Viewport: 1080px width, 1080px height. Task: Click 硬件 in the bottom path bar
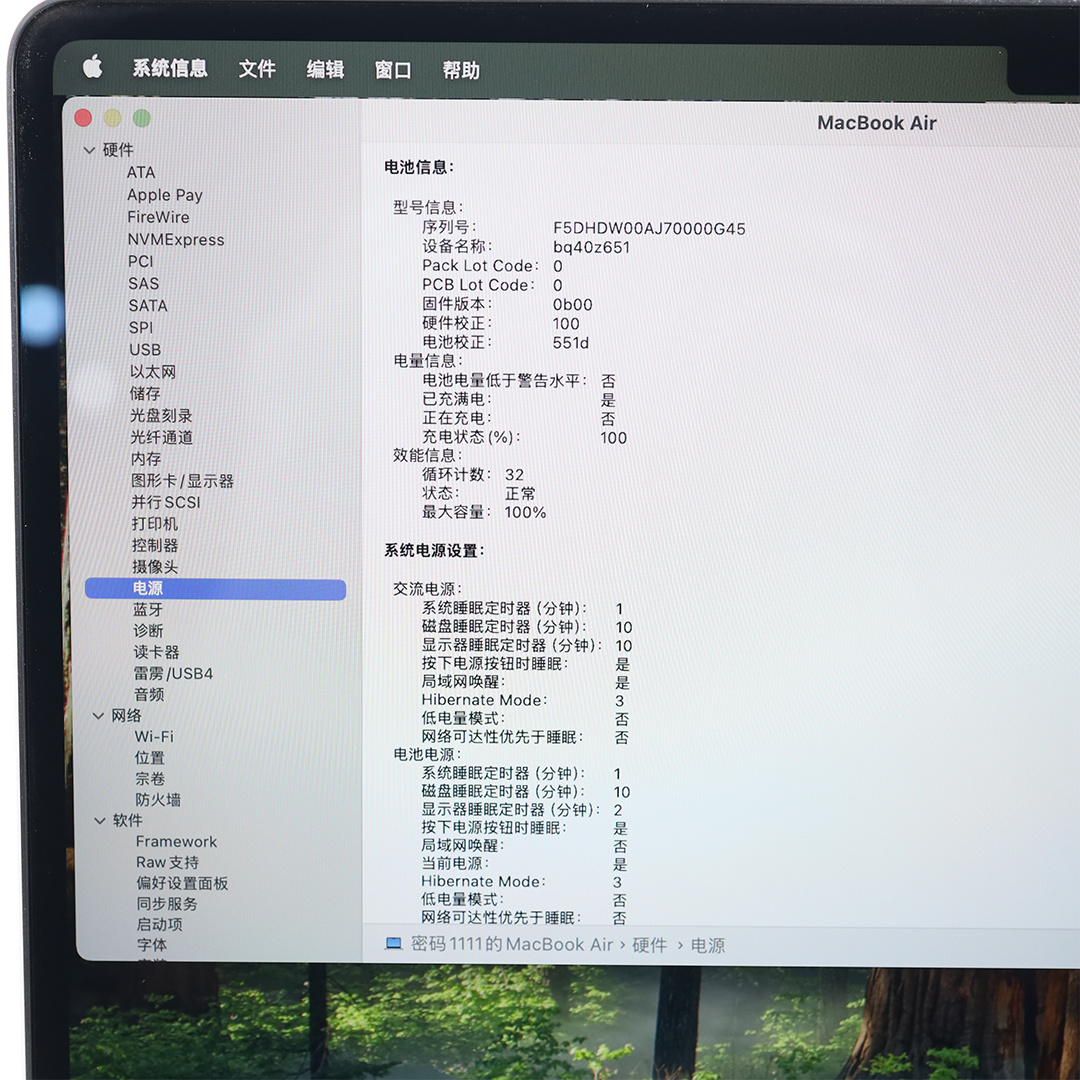click(649, 945)
